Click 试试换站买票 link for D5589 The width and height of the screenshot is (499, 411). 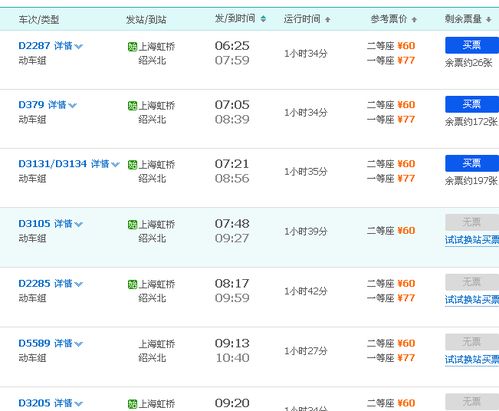click(x=472, y=359)
